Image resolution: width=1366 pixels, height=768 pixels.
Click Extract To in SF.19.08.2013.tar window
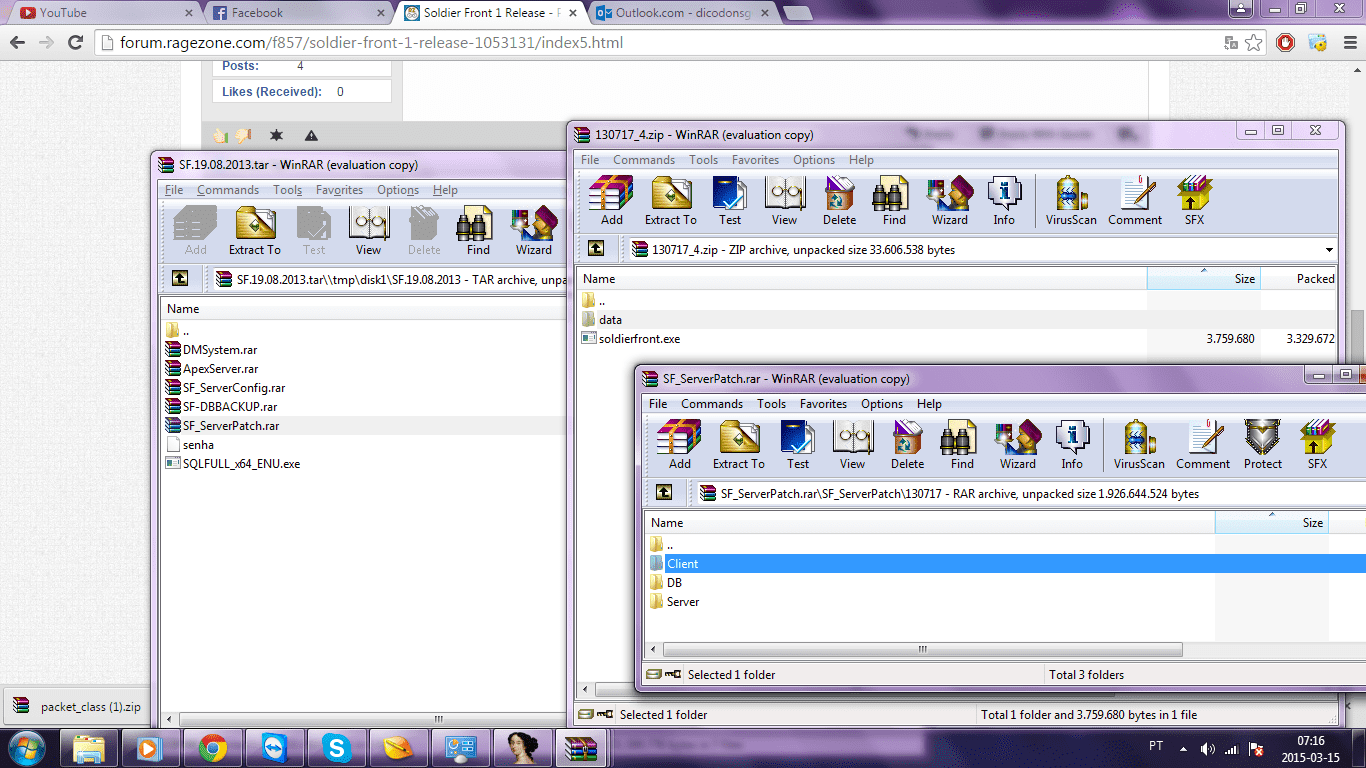[255, 231]
